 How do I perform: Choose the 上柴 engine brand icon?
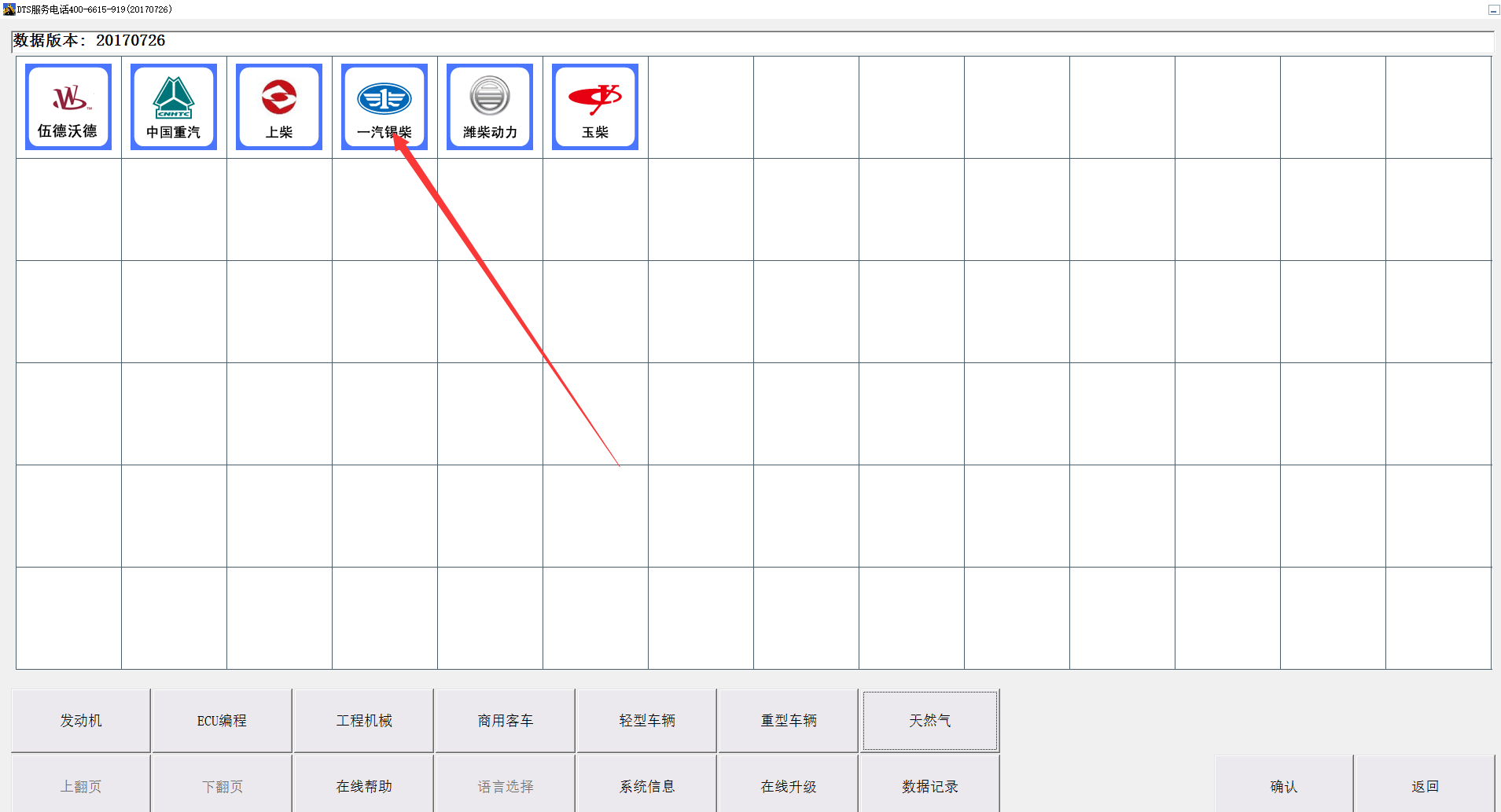(279, 107)
